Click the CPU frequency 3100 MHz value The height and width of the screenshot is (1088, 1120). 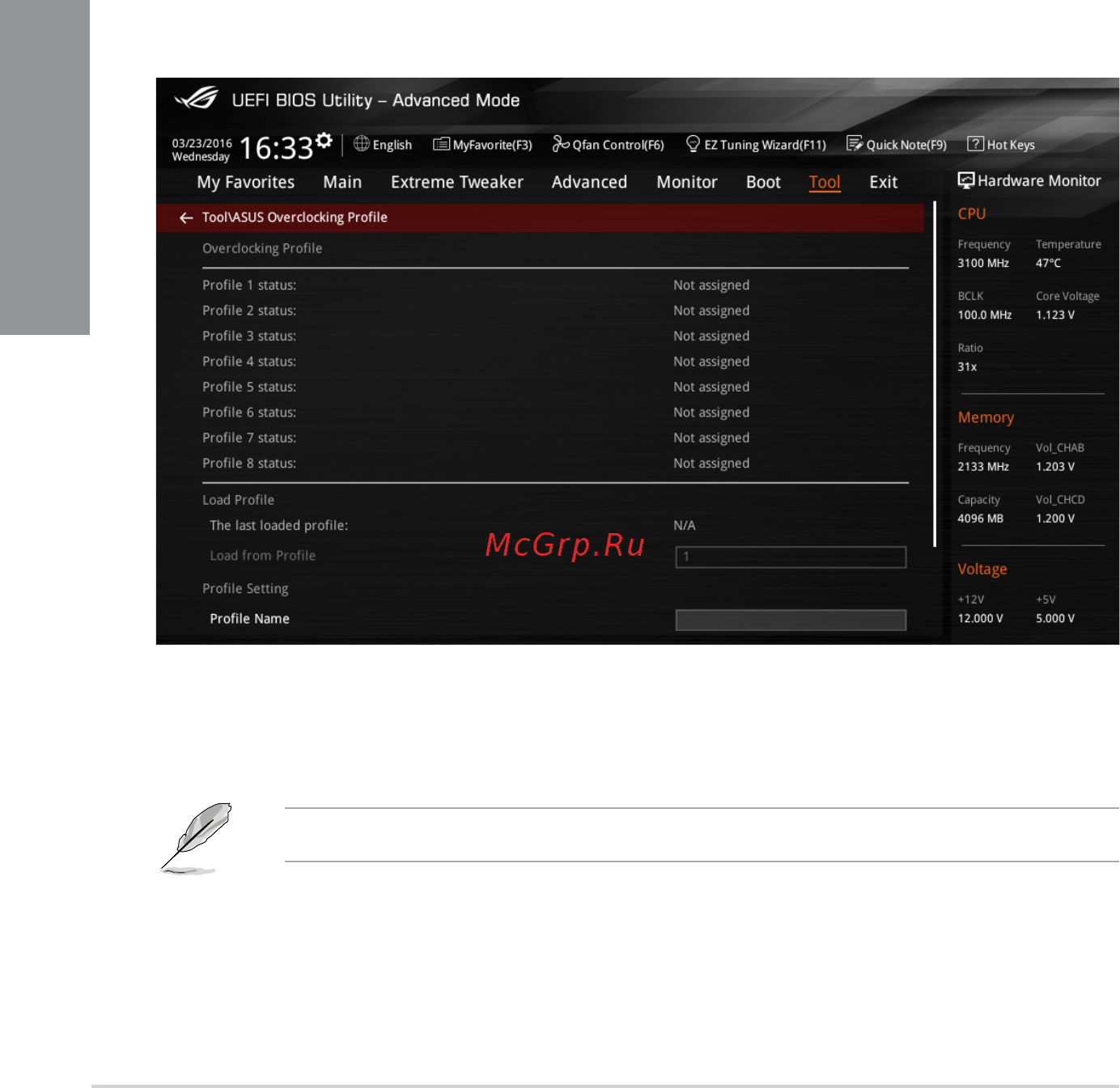(983, 263)
